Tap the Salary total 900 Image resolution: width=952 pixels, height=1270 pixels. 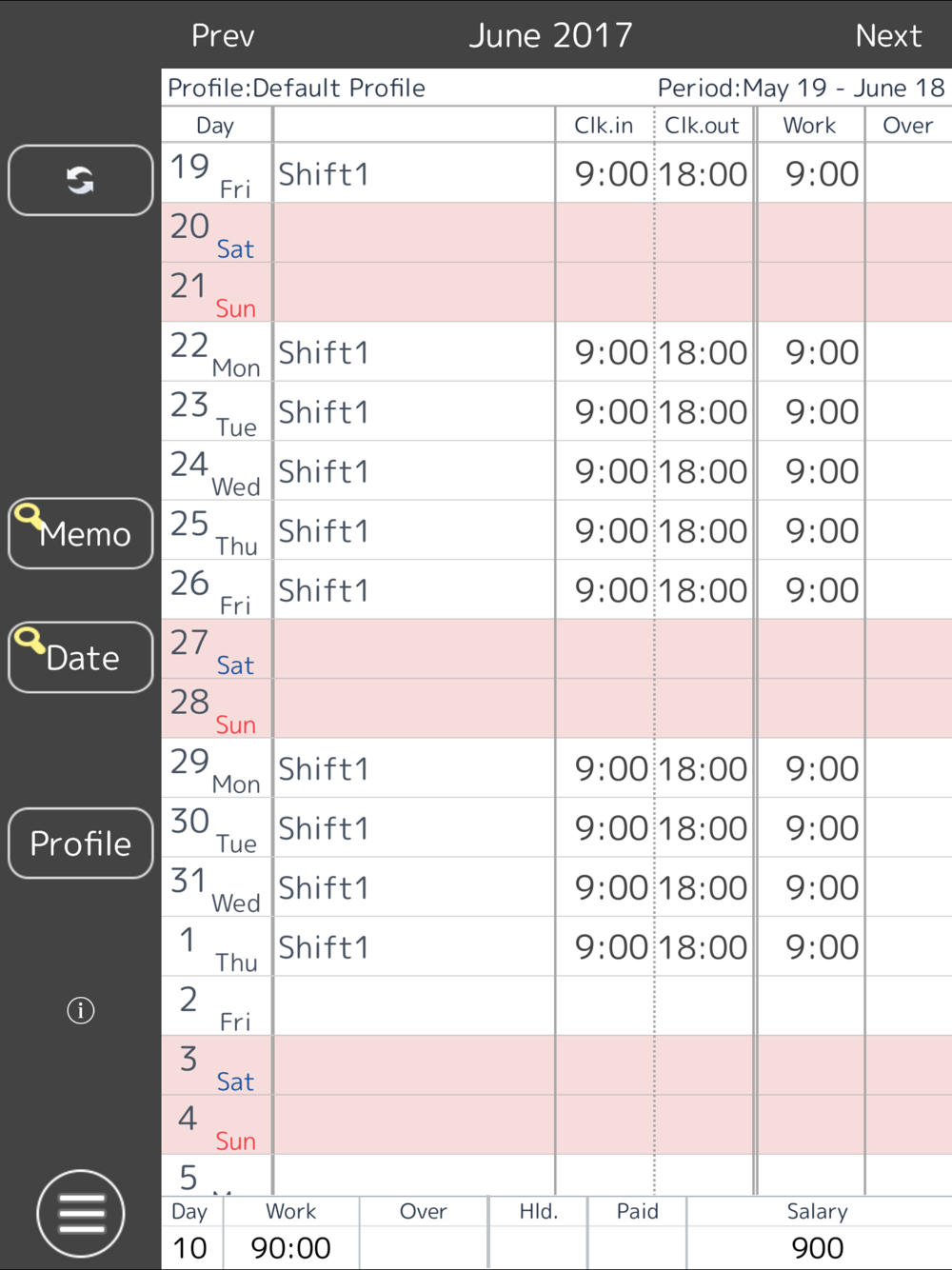tap(818, 1248)
